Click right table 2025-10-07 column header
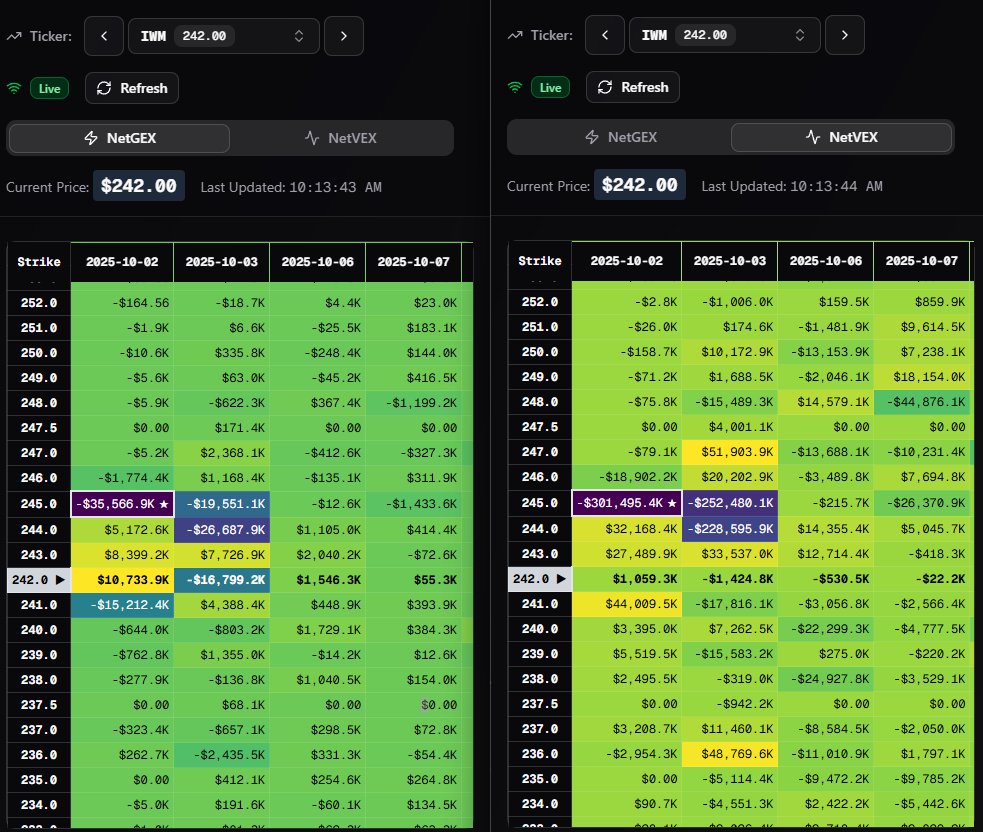The height and width of the screenshot is (832, 983). pyautogui.click(x=922, y=261)
